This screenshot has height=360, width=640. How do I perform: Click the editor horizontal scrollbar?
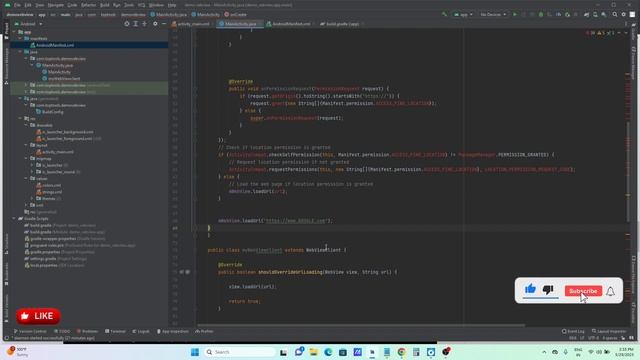(360, 325)
